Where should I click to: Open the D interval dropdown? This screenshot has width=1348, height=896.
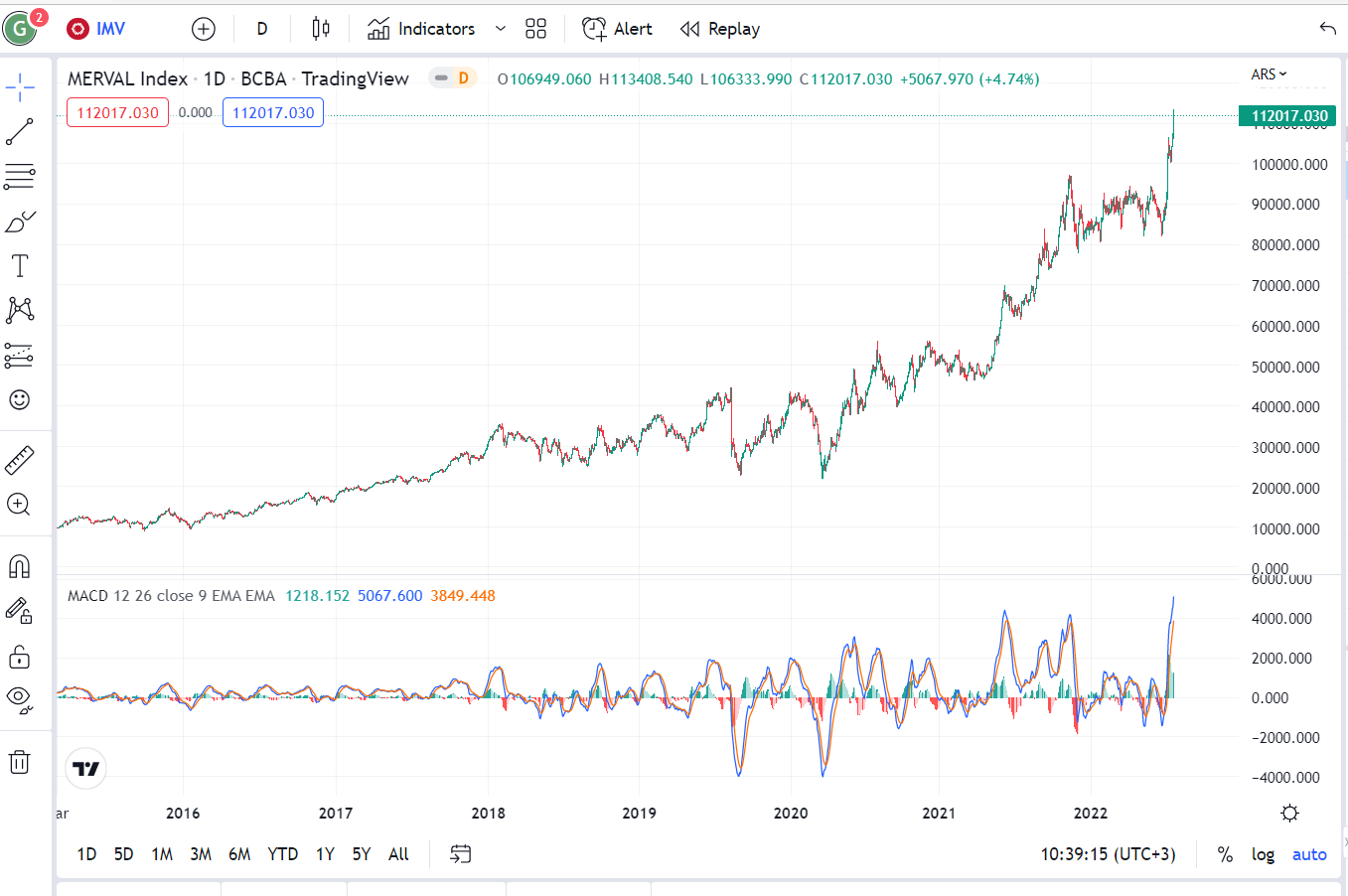(262, 29)
